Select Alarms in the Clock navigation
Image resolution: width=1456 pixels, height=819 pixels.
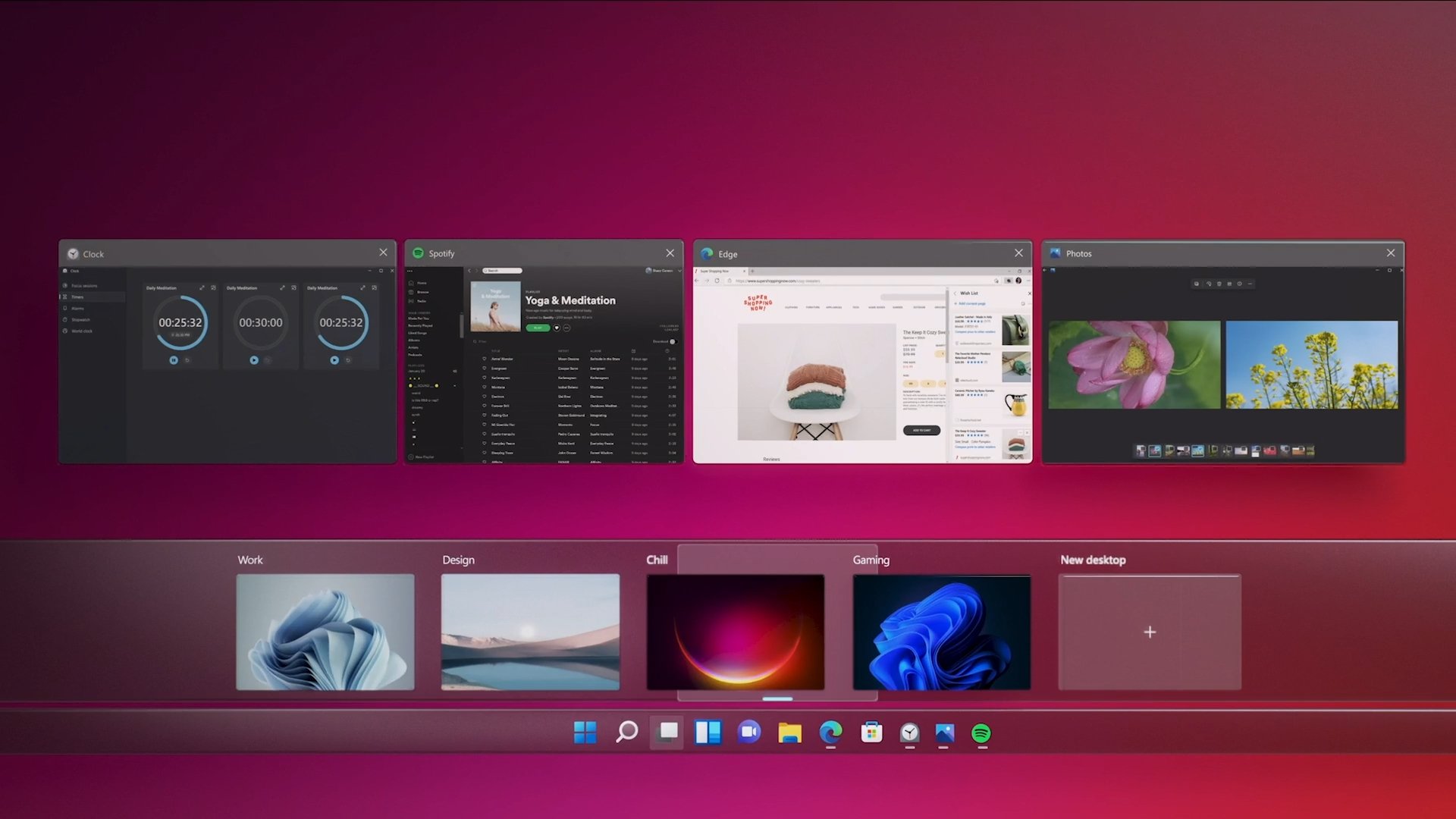click(x=78, y=309)
